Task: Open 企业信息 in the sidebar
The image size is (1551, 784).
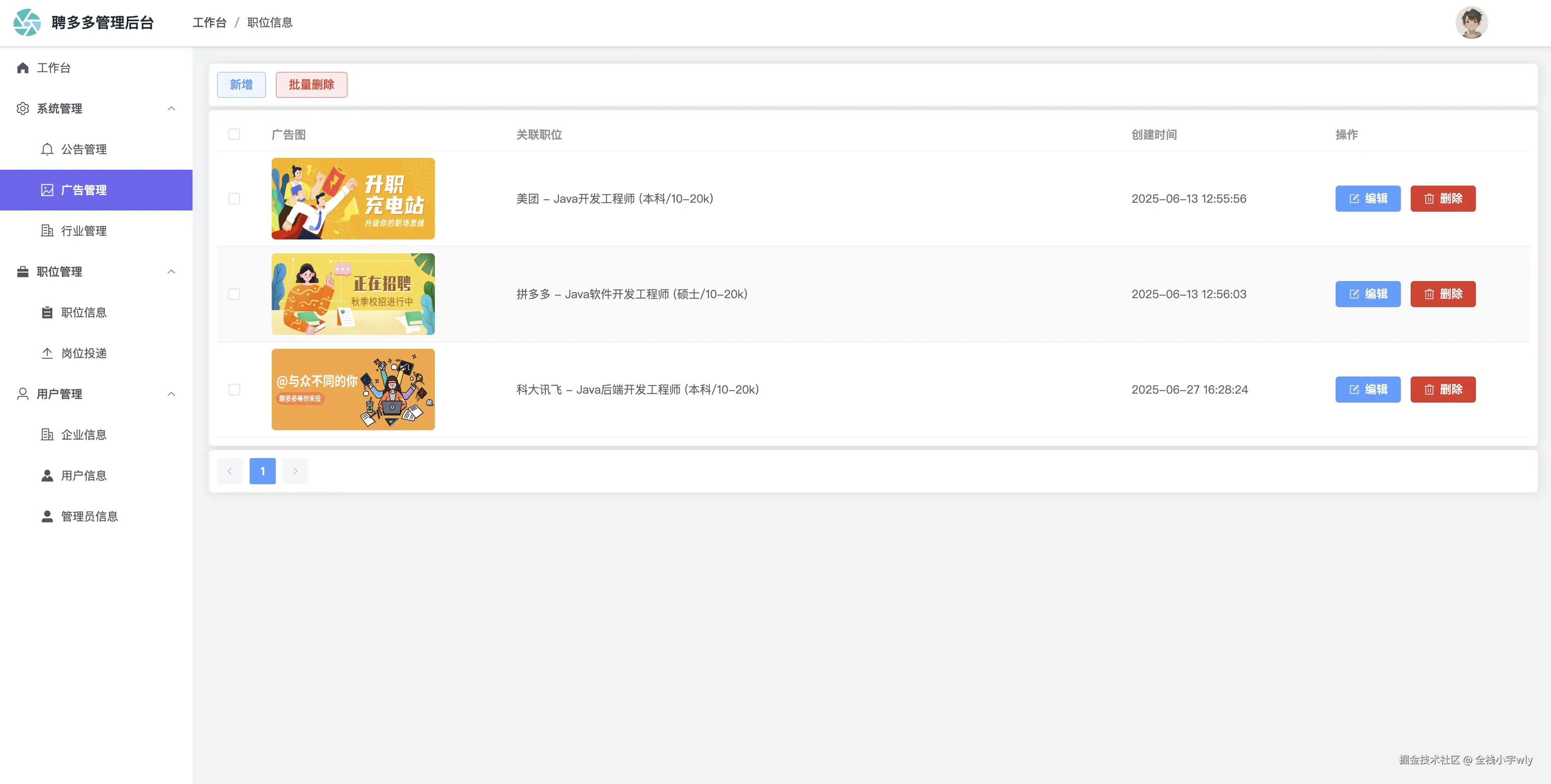Action: [84, 435]
